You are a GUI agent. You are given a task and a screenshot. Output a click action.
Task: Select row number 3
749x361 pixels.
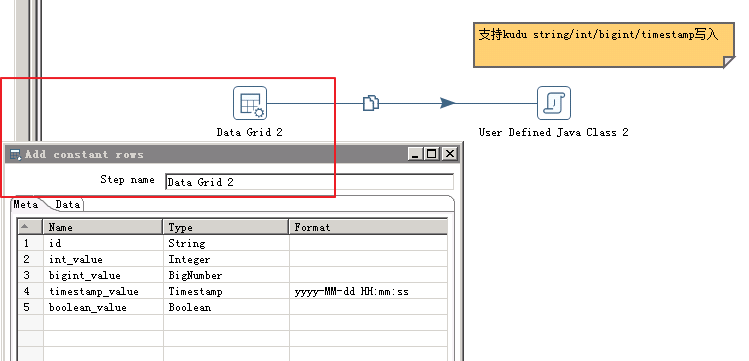pos(31,276)
